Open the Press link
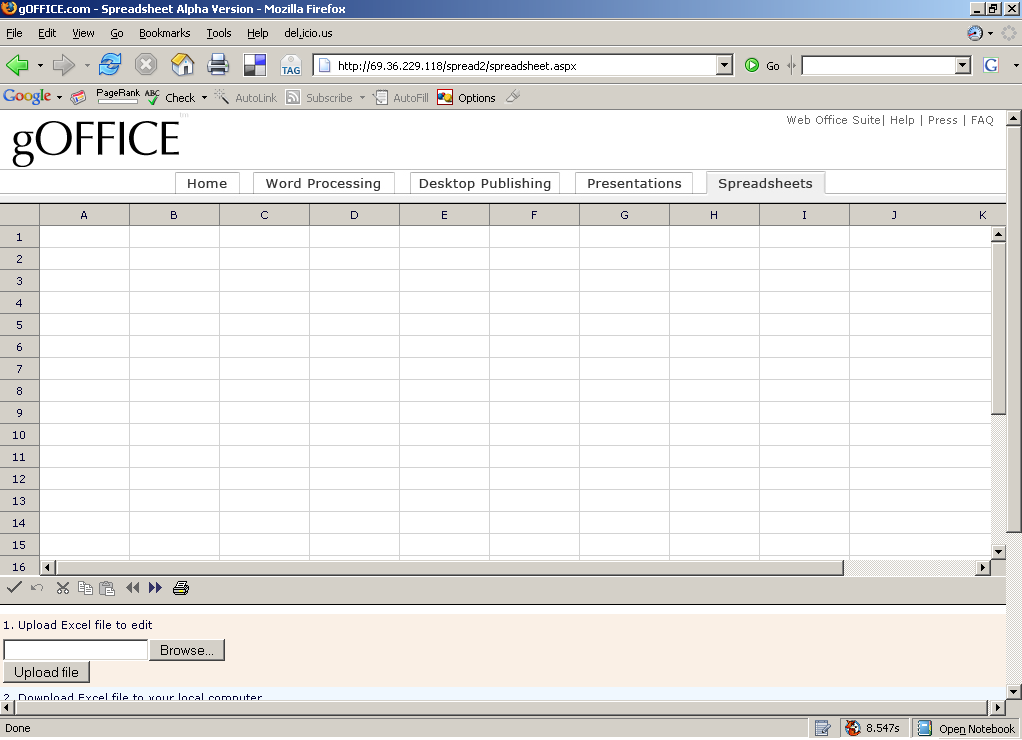The height and width of the screenshot is (740, 1022). (942, 120)
